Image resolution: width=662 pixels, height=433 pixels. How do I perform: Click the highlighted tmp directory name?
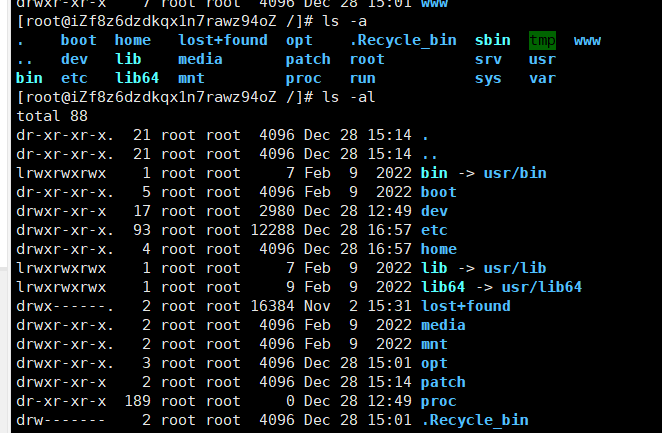(x=542, y=41)
